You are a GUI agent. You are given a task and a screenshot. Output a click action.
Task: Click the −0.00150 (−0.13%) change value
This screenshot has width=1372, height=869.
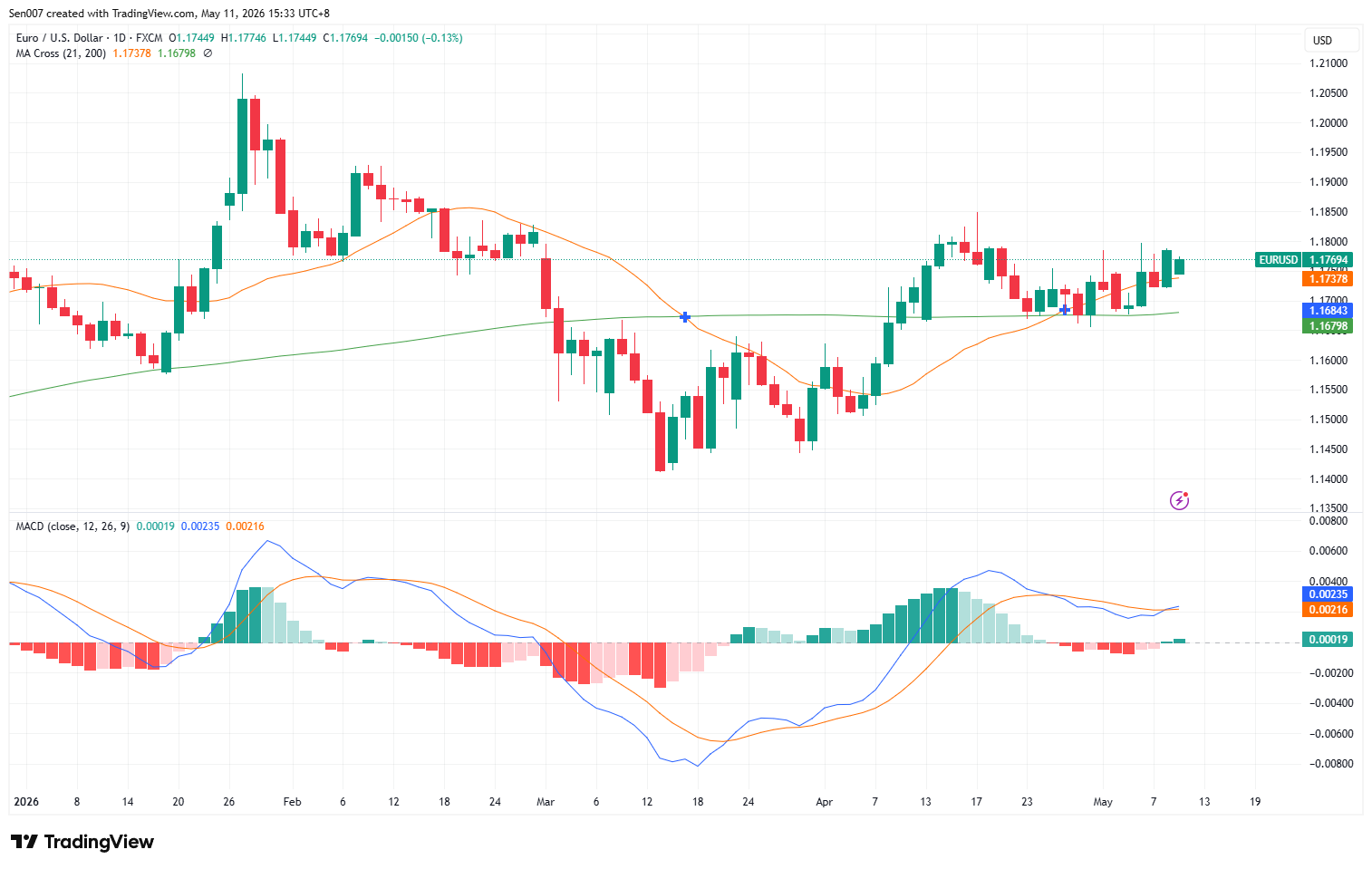419,38
